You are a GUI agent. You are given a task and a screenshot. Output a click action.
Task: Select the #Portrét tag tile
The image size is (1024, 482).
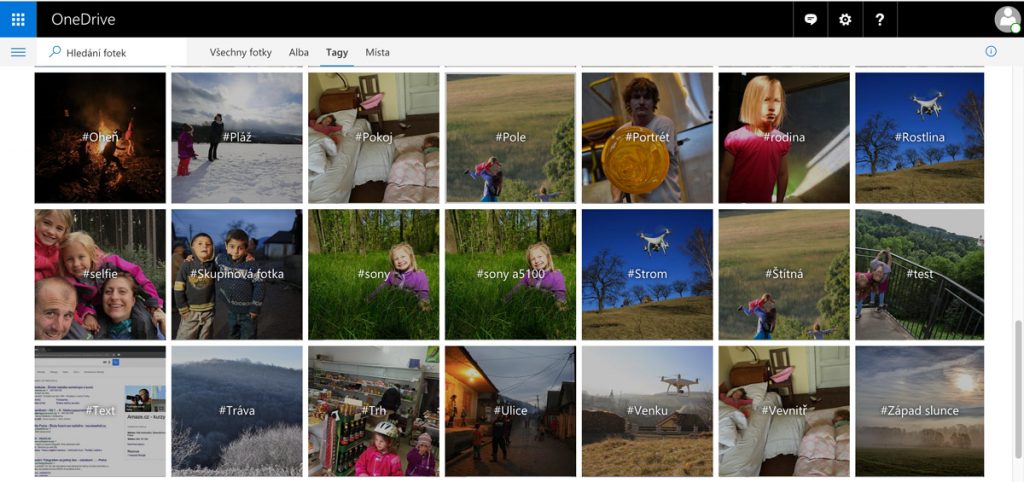(647, 137)
